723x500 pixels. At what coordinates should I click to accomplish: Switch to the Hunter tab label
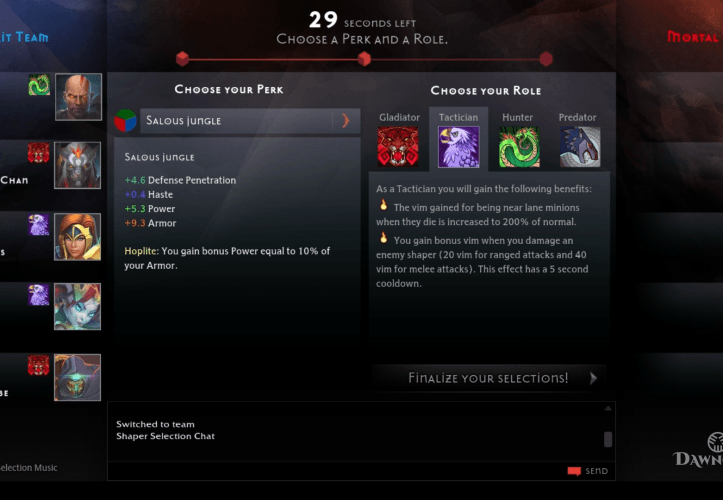click(x=517, y=117)
